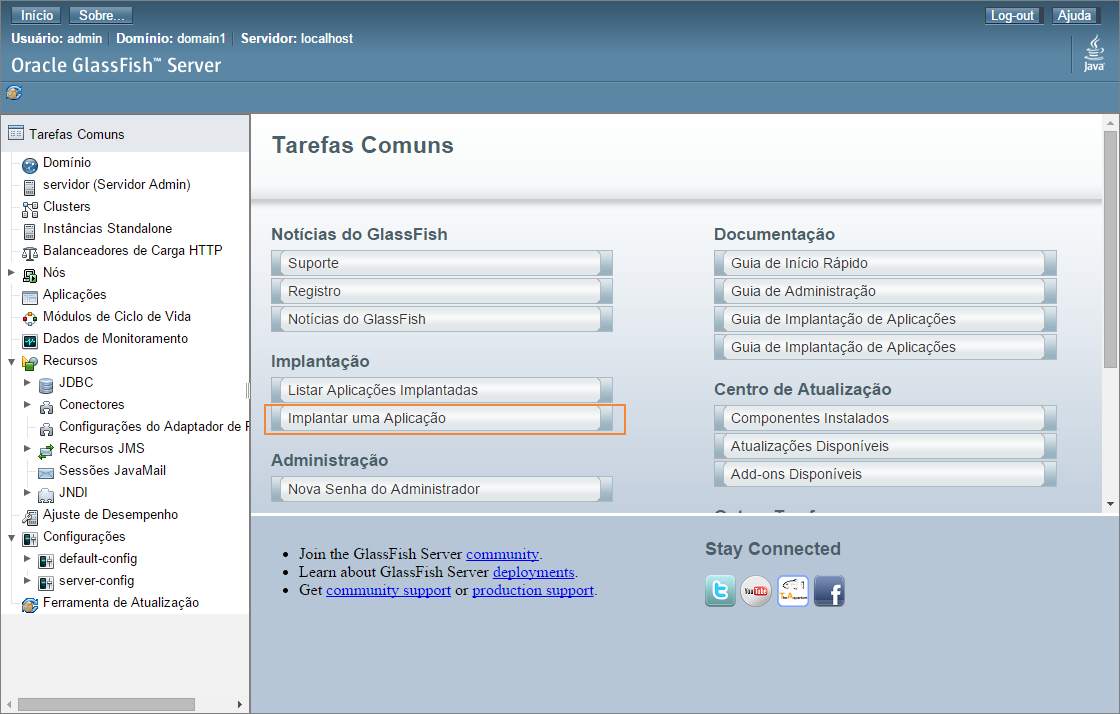This screenshot has width=1120, height=714.
Task: Click Implantar uma Aplicação
Action: (441, 418)
